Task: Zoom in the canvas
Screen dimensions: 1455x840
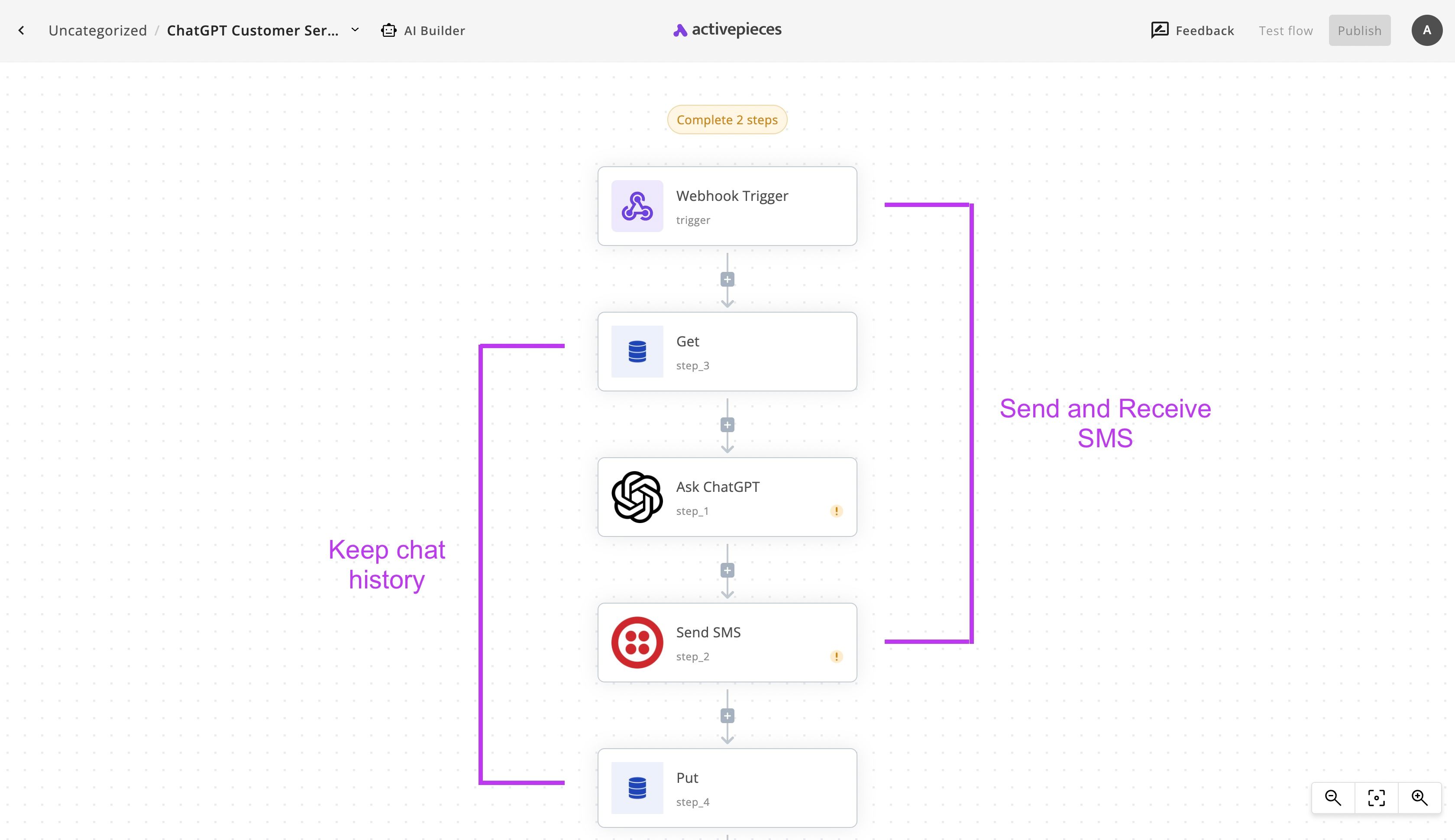Action: click(x=1419, y=798)
